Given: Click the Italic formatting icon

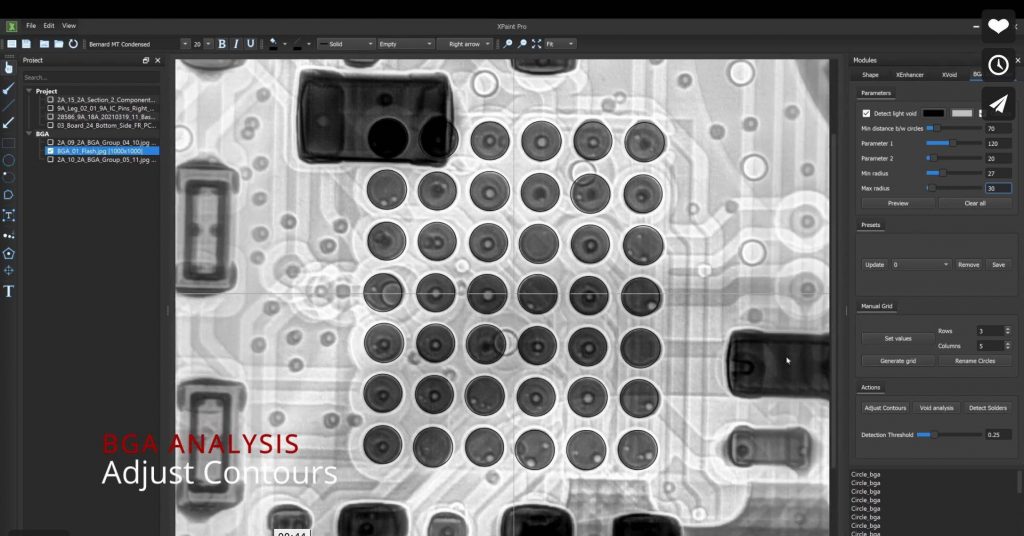Looking at the screenshot, I should [236, 44].
